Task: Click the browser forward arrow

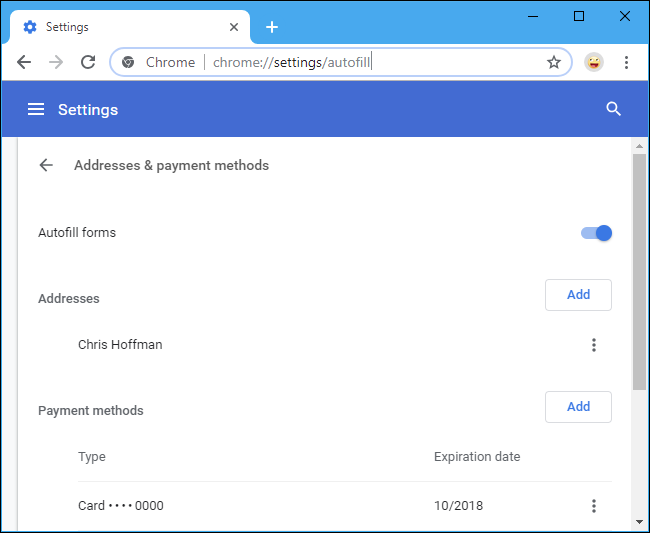Action: click(x=56, y=62)
